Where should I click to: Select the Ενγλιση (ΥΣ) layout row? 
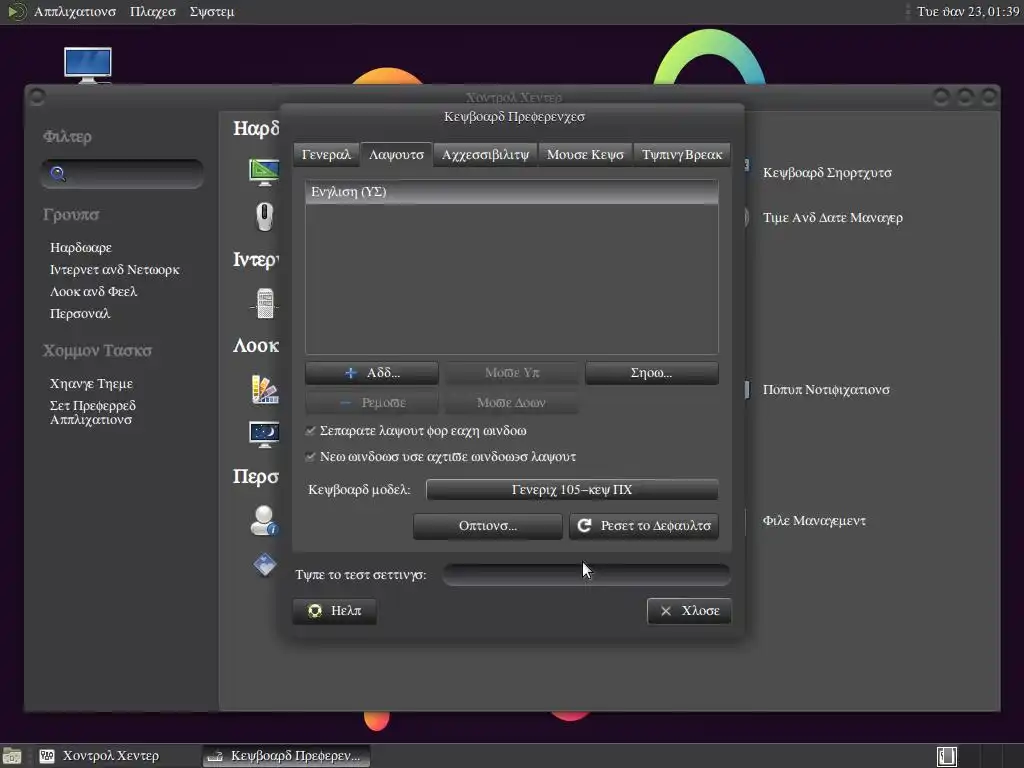click(512, 192)
